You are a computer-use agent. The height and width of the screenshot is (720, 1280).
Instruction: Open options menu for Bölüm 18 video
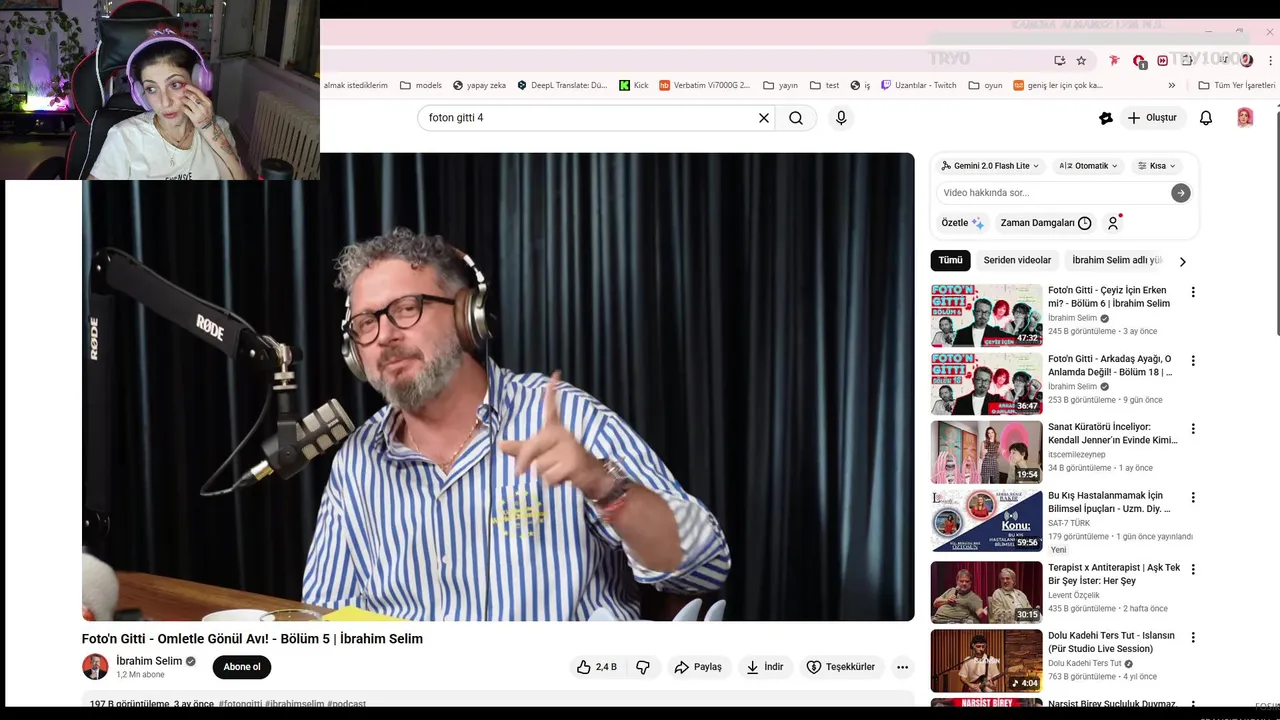coord(1192,360)
